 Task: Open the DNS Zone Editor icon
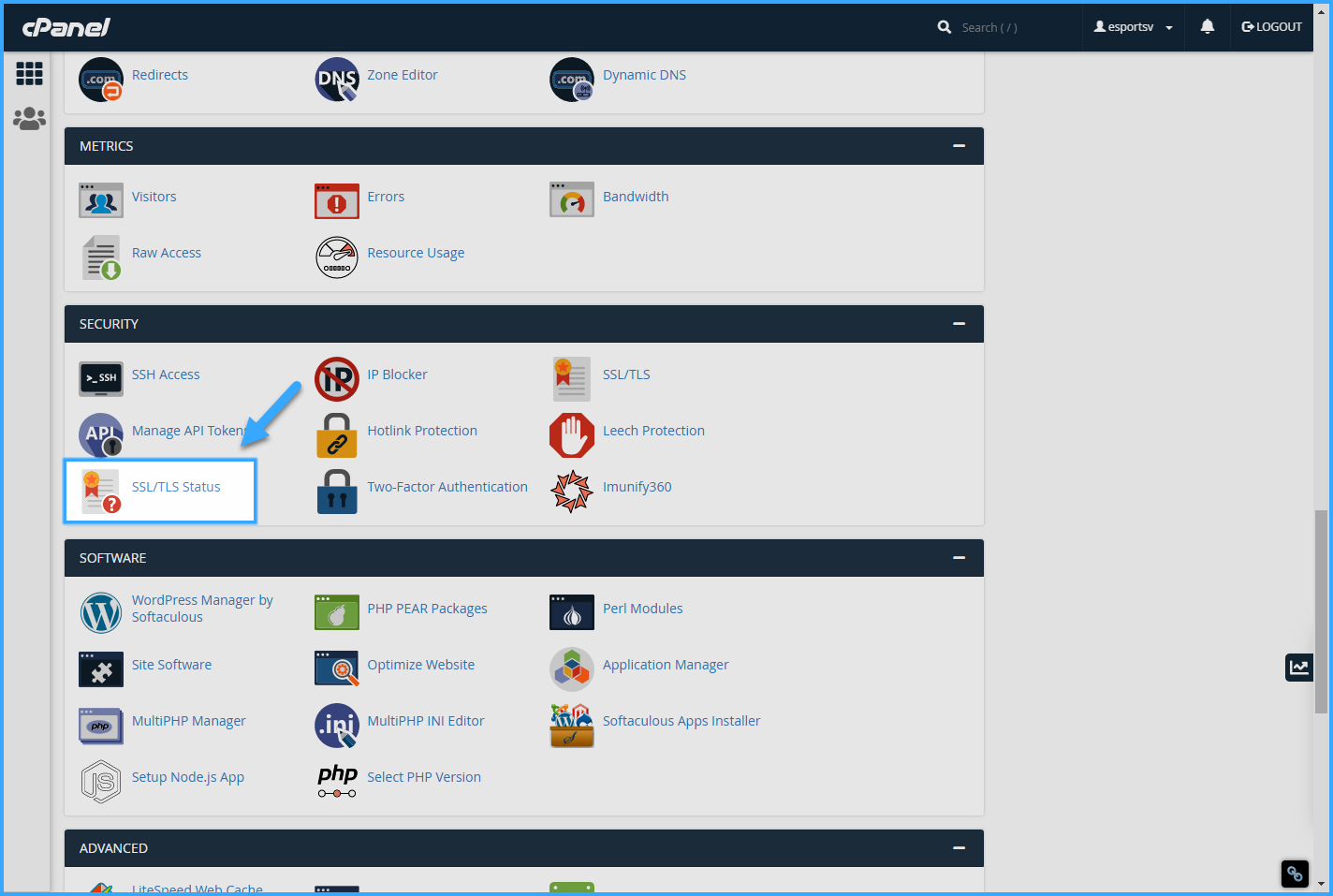[x=337, y=80]
